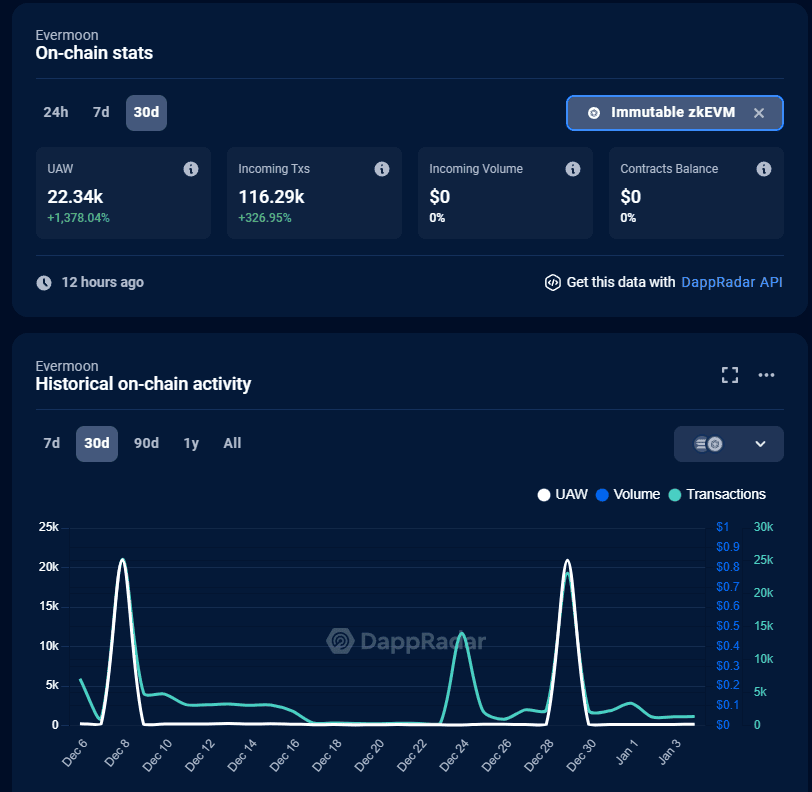Click the On-chain stats heading
The height and width of the screenshot is (792, 812).
(x=94, y=53)
